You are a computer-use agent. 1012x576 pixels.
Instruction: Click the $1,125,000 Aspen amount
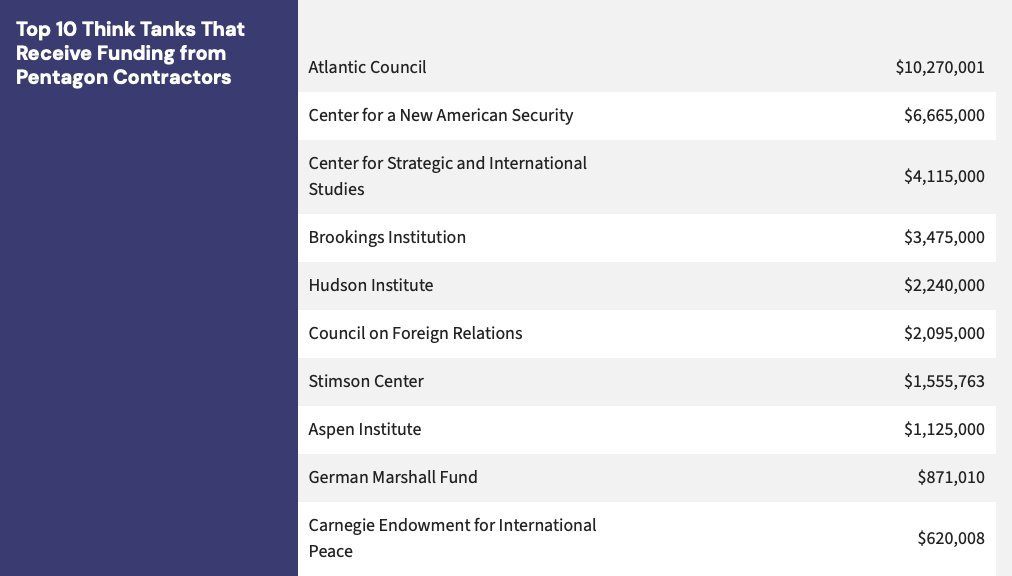(944, 429)
